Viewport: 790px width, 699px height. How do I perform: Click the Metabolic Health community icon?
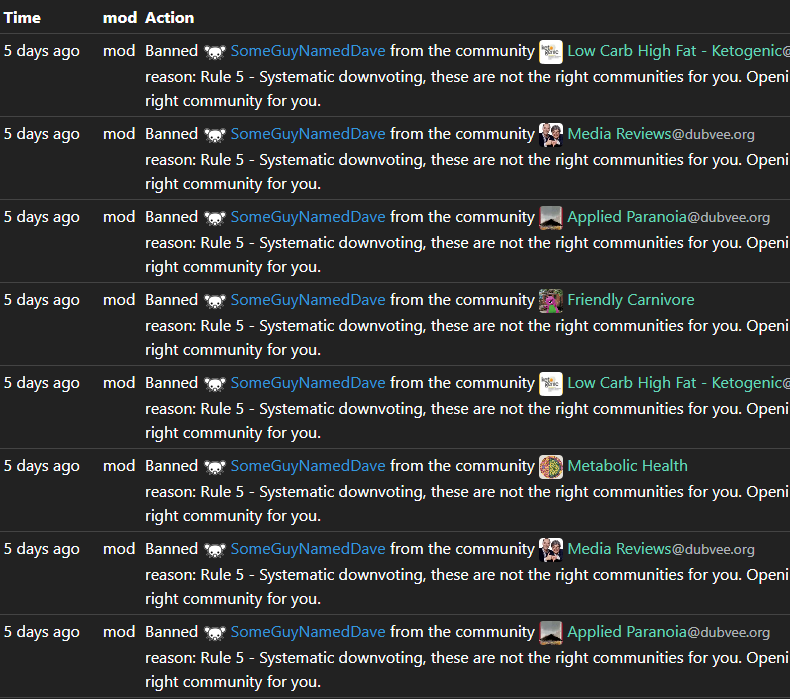pos(551,466)
